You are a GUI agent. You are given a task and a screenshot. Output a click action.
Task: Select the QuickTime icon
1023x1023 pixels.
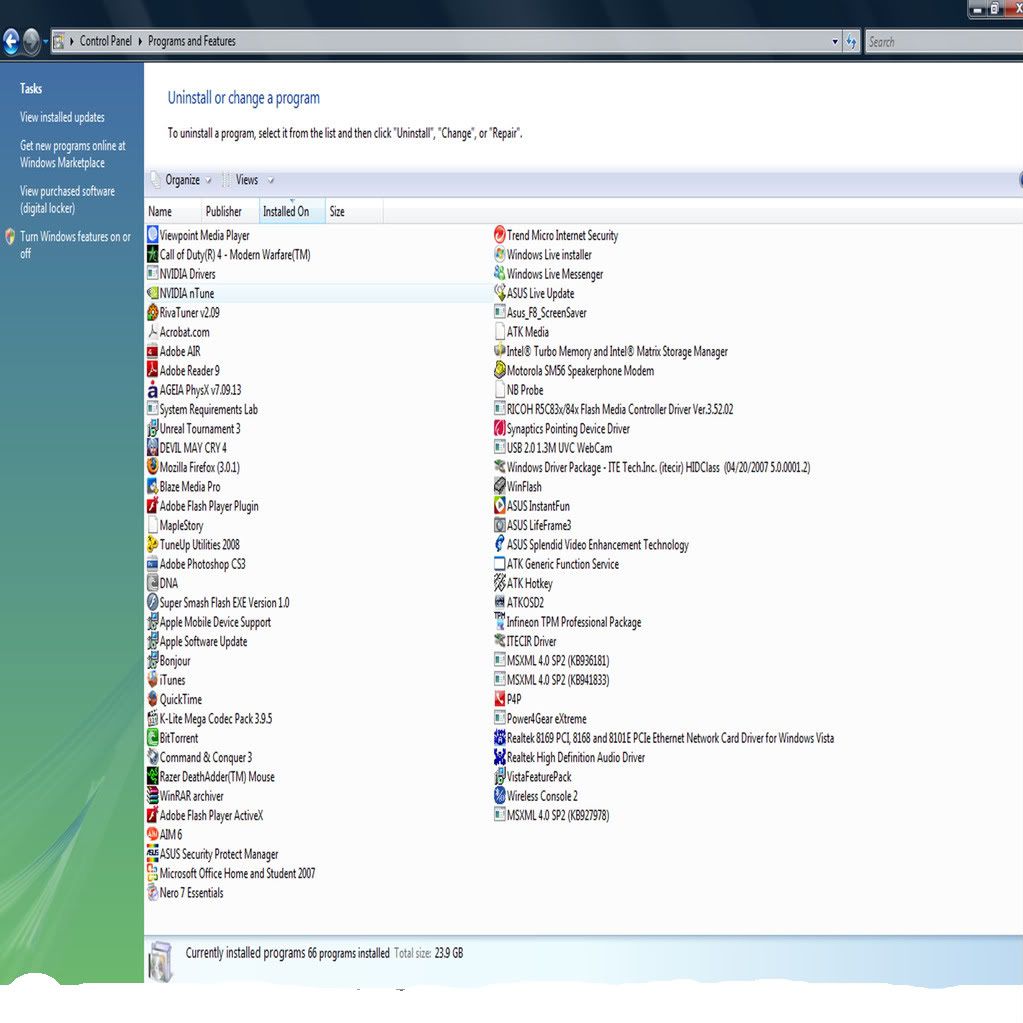[153, 699]
